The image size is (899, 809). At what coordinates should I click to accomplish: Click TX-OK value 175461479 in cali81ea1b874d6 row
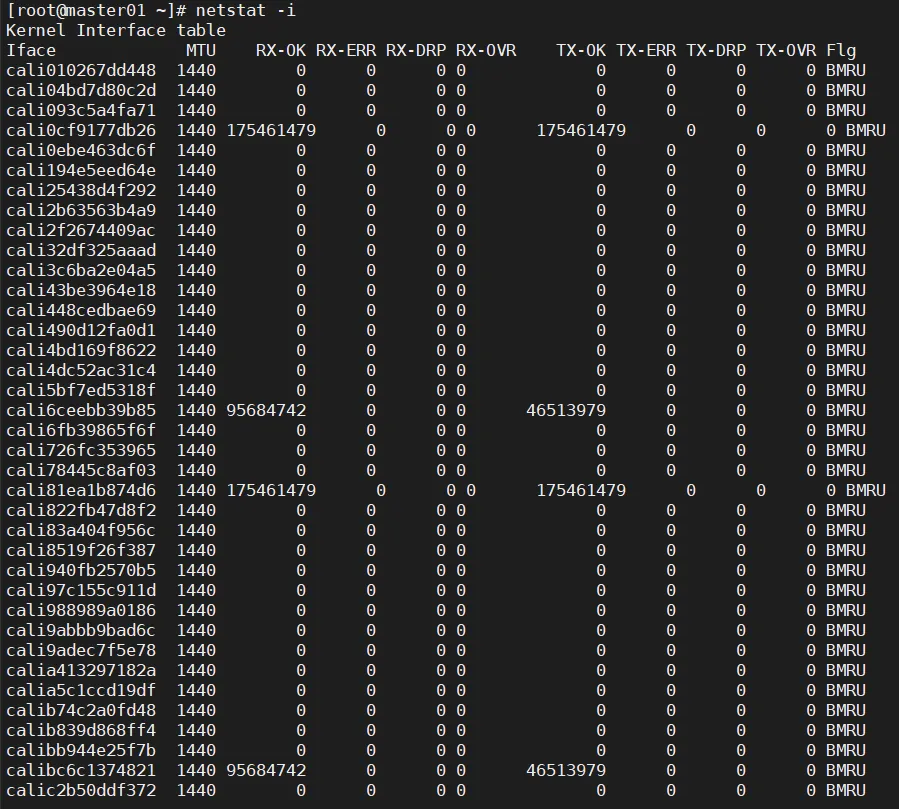point(581,491)
